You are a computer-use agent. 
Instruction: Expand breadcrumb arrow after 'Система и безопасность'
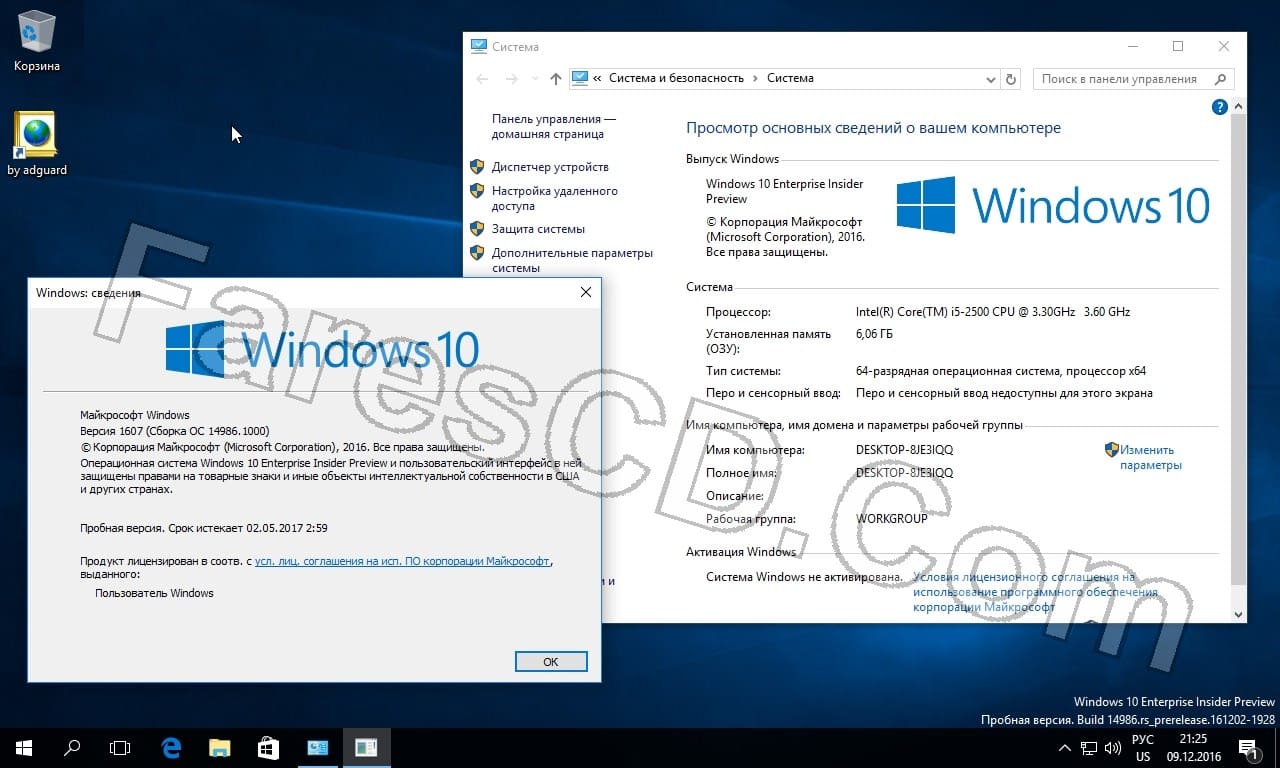tap(755, 78)
